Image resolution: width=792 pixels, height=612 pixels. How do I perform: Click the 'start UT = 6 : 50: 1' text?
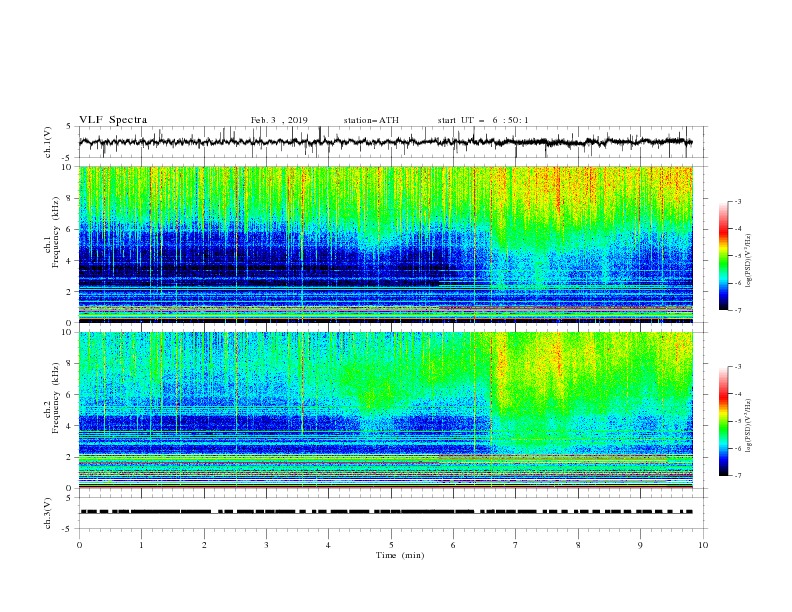[483, 120]
